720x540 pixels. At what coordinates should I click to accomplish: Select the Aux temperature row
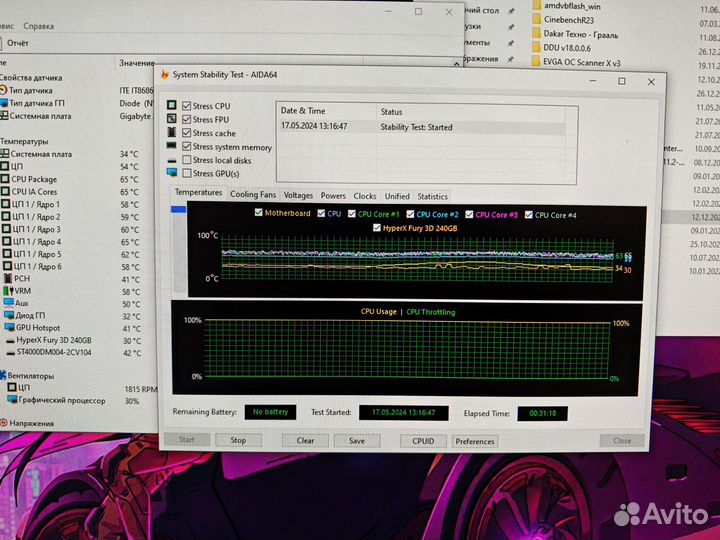pyautogui.click(x=76, y=304)
